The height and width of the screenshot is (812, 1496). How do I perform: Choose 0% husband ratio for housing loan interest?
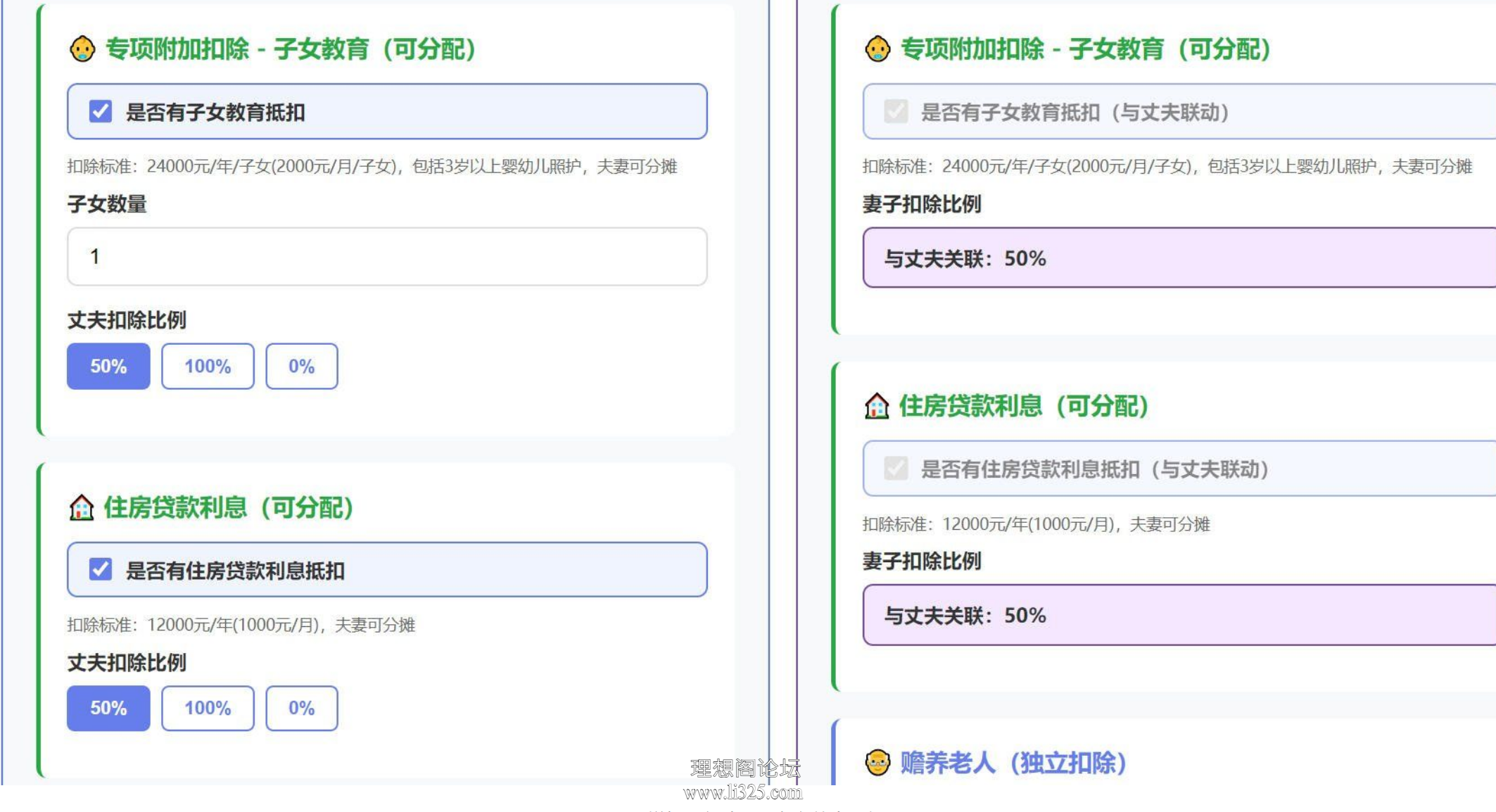302,708
